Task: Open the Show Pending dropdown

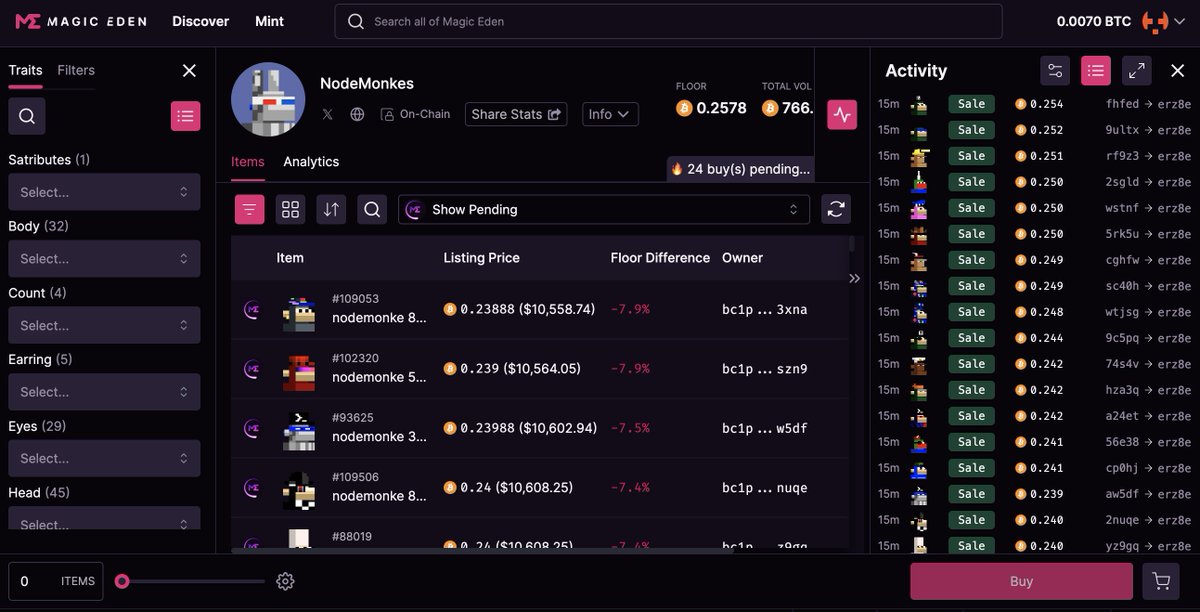Action: point(604,209)
